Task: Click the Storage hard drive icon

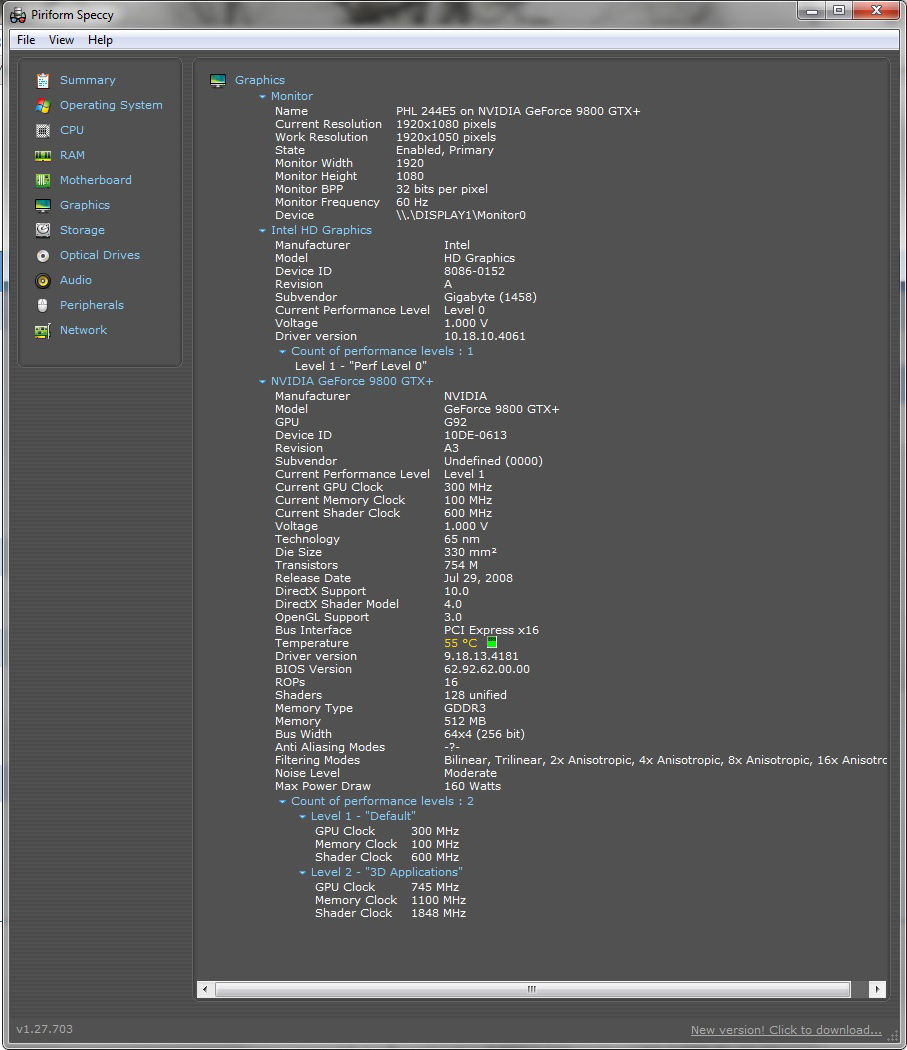Action: pos(42,230)
